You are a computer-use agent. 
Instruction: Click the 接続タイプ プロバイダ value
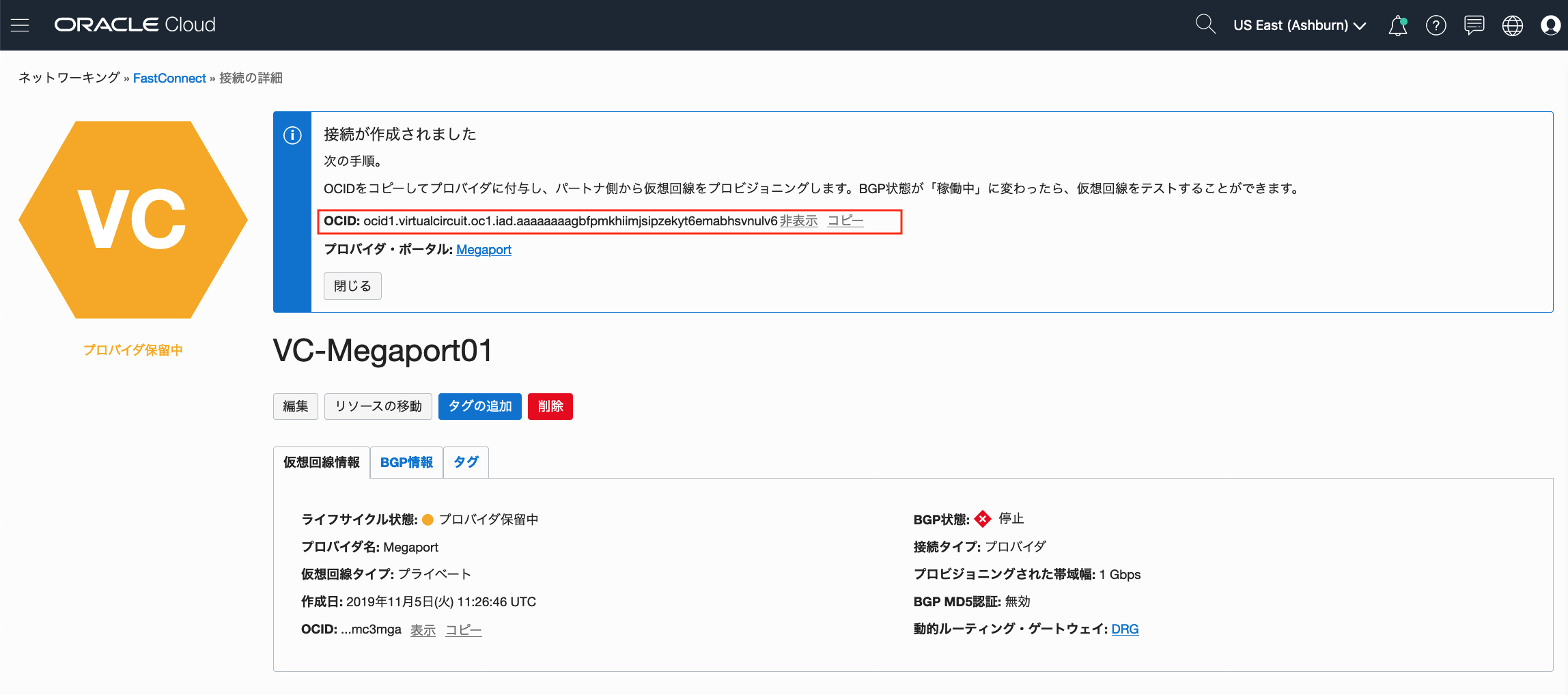1016,546
